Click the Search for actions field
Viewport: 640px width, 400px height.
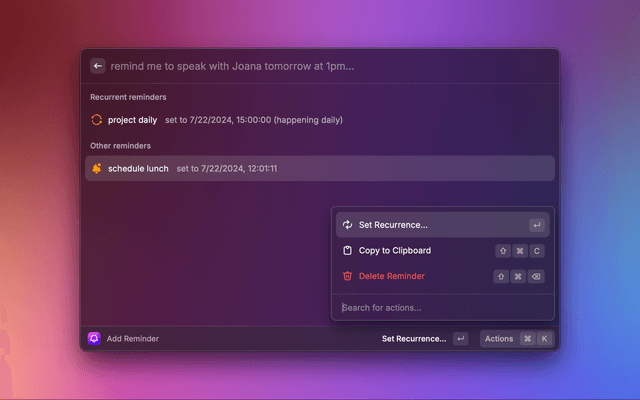pos(440,307)
